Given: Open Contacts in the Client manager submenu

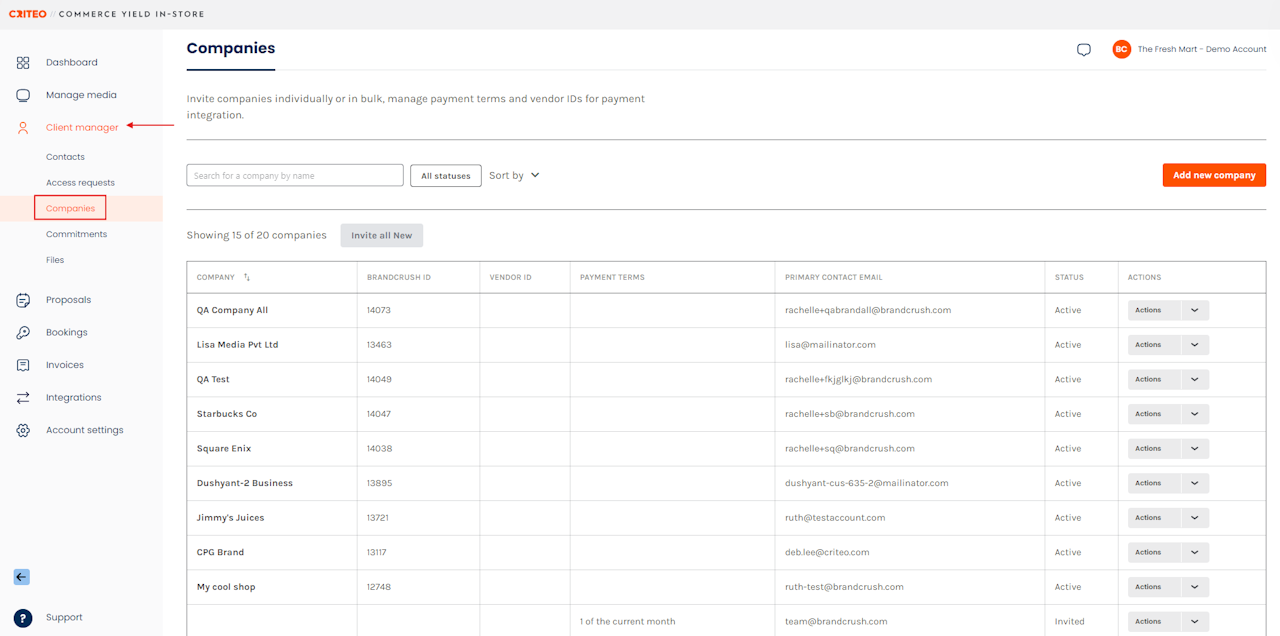Looking at the screenshot, I should tap(65, 157).
